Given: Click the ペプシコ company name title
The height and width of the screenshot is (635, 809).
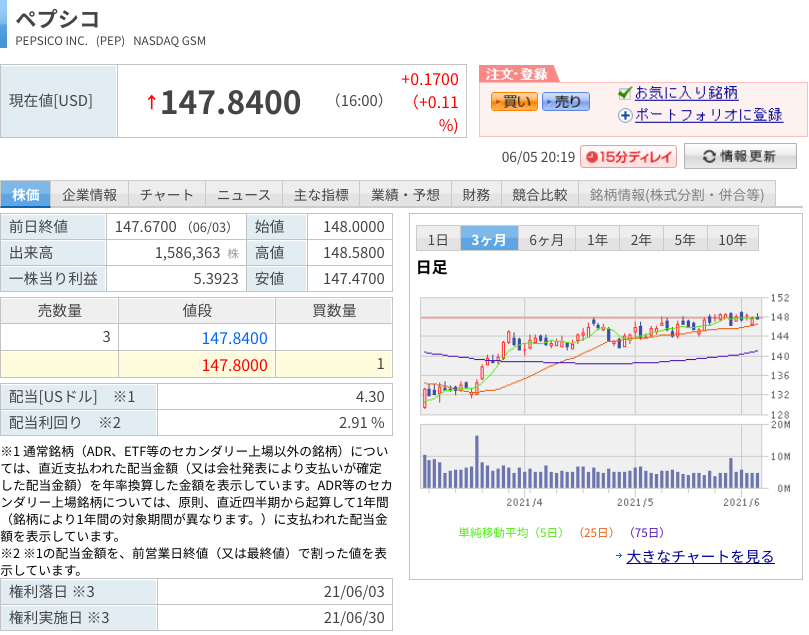Looking at the screenshot, I should (x=57, y=19).
